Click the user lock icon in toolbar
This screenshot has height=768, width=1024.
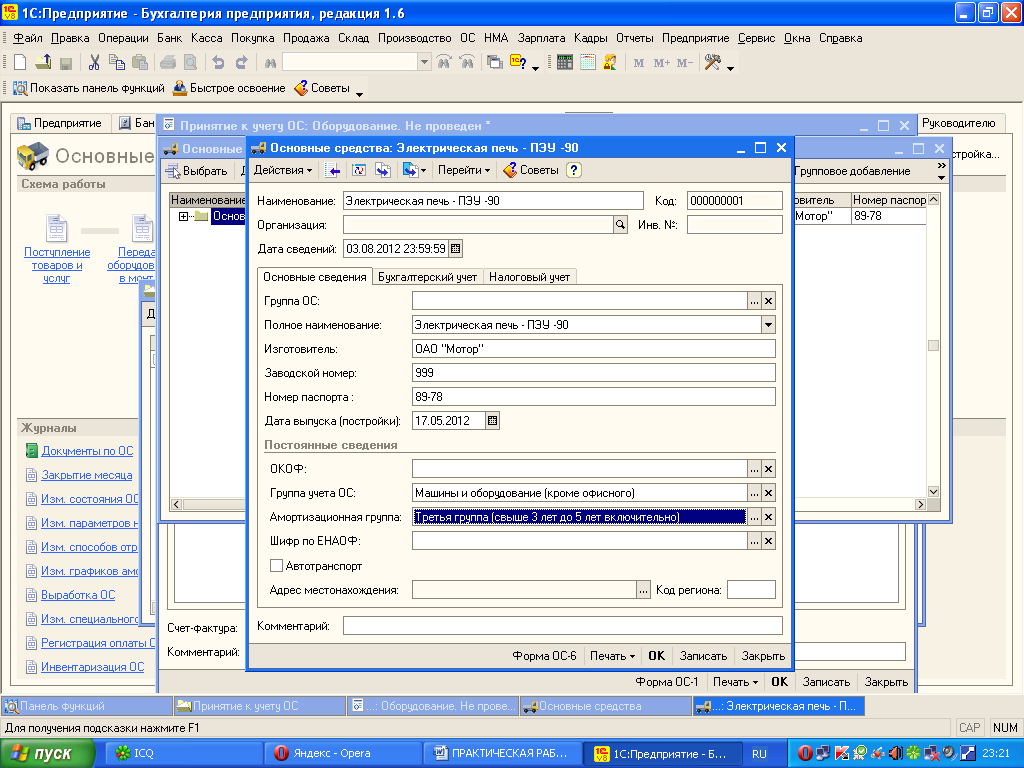[610, 63]
